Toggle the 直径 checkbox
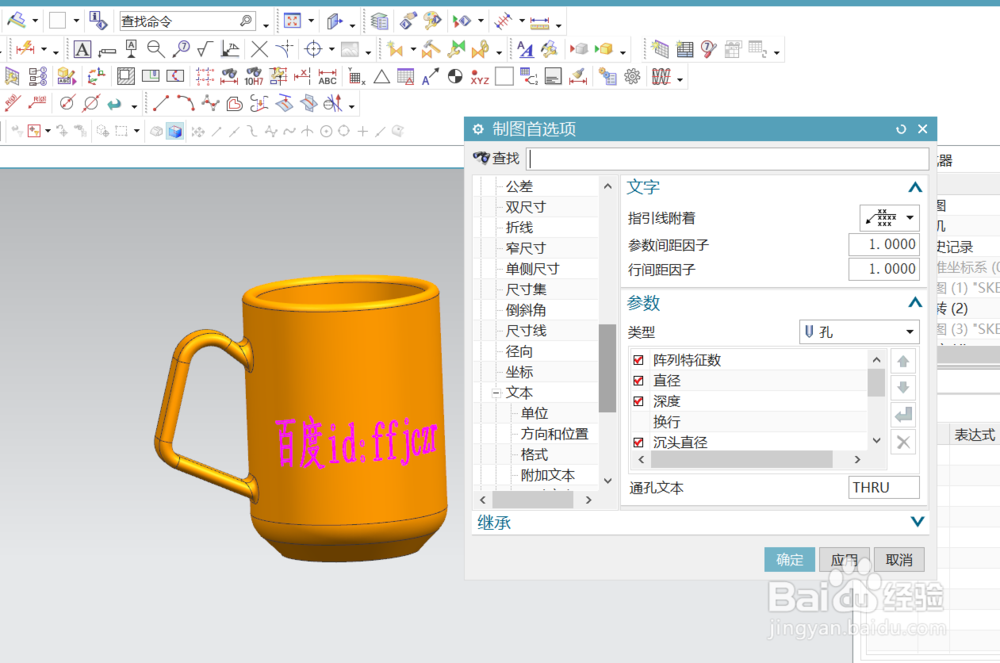1000x663 pixels. click(x=638, y=381)
